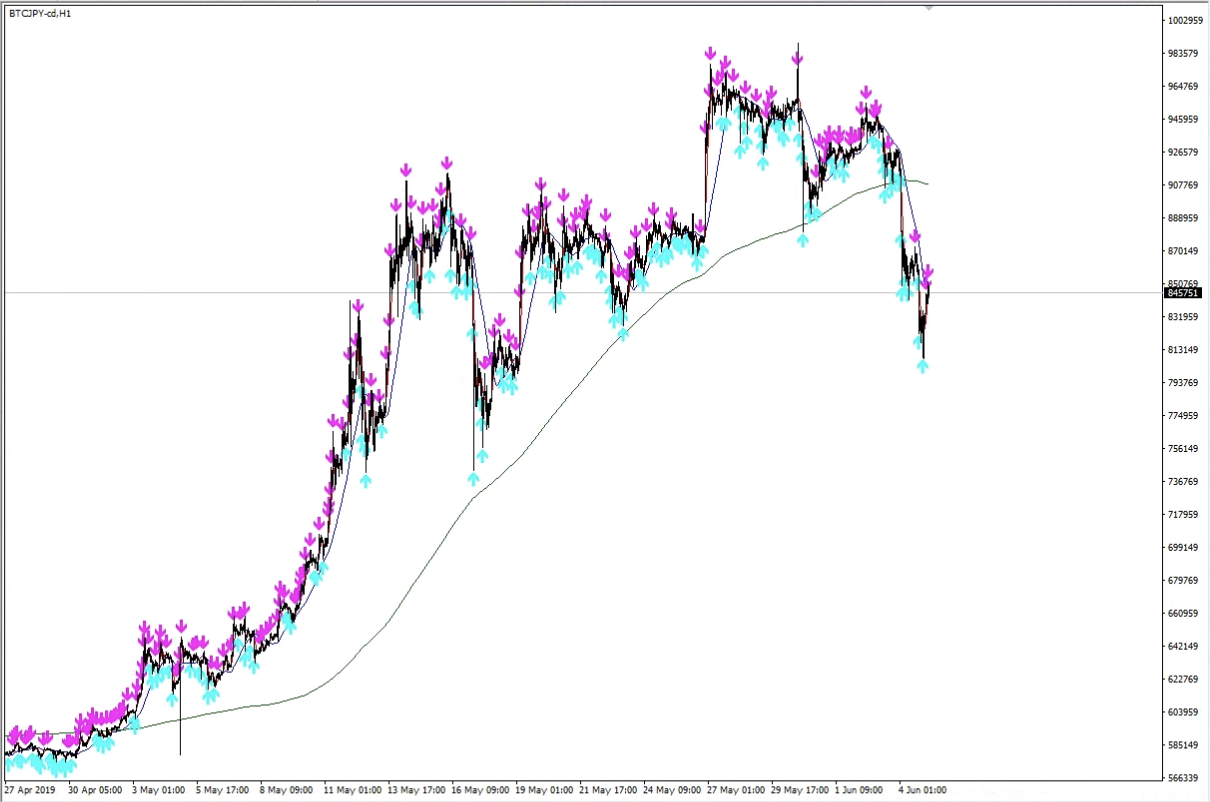Screen dimensions: 1210x802
Task: Click price label 717959
Action: [1184, 516]
